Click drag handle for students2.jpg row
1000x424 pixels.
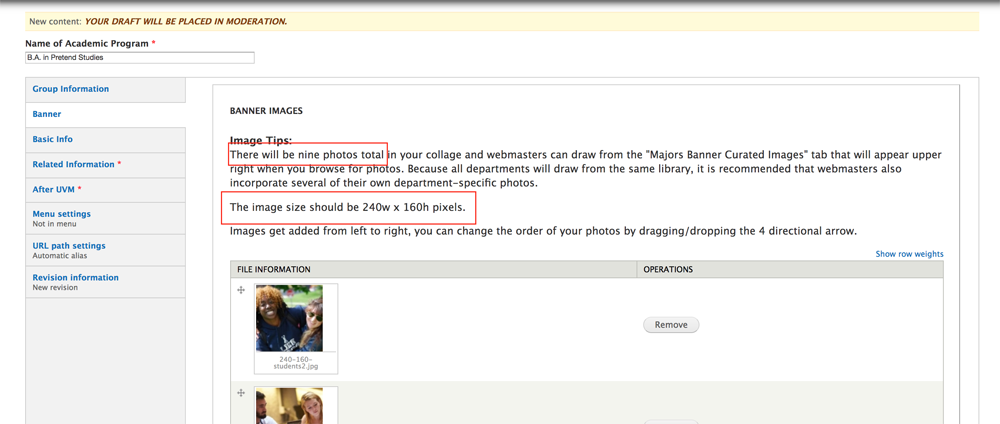(241, 290)
